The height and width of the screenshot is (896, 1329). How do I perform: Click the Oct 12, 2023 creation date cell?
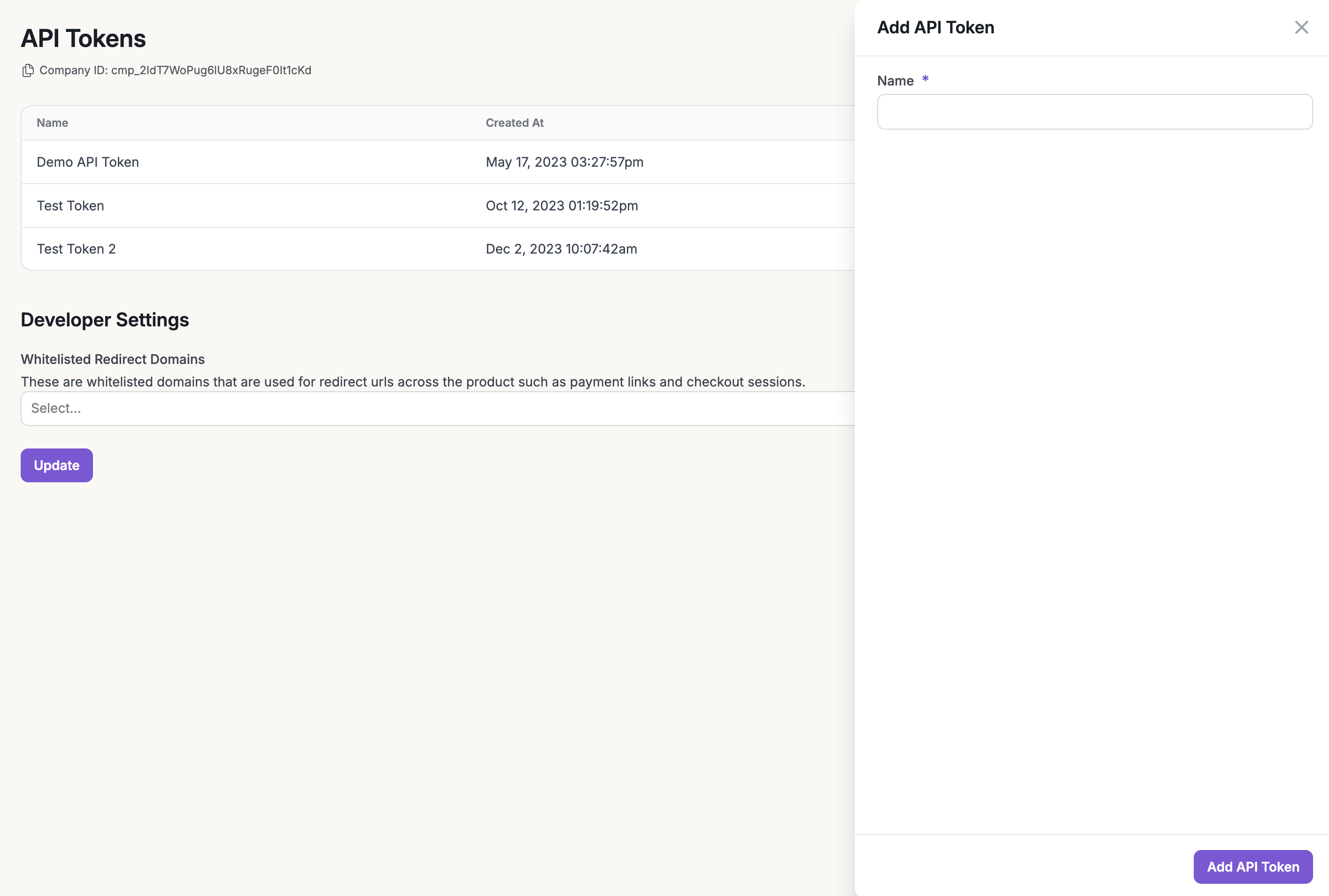[561, 206]
